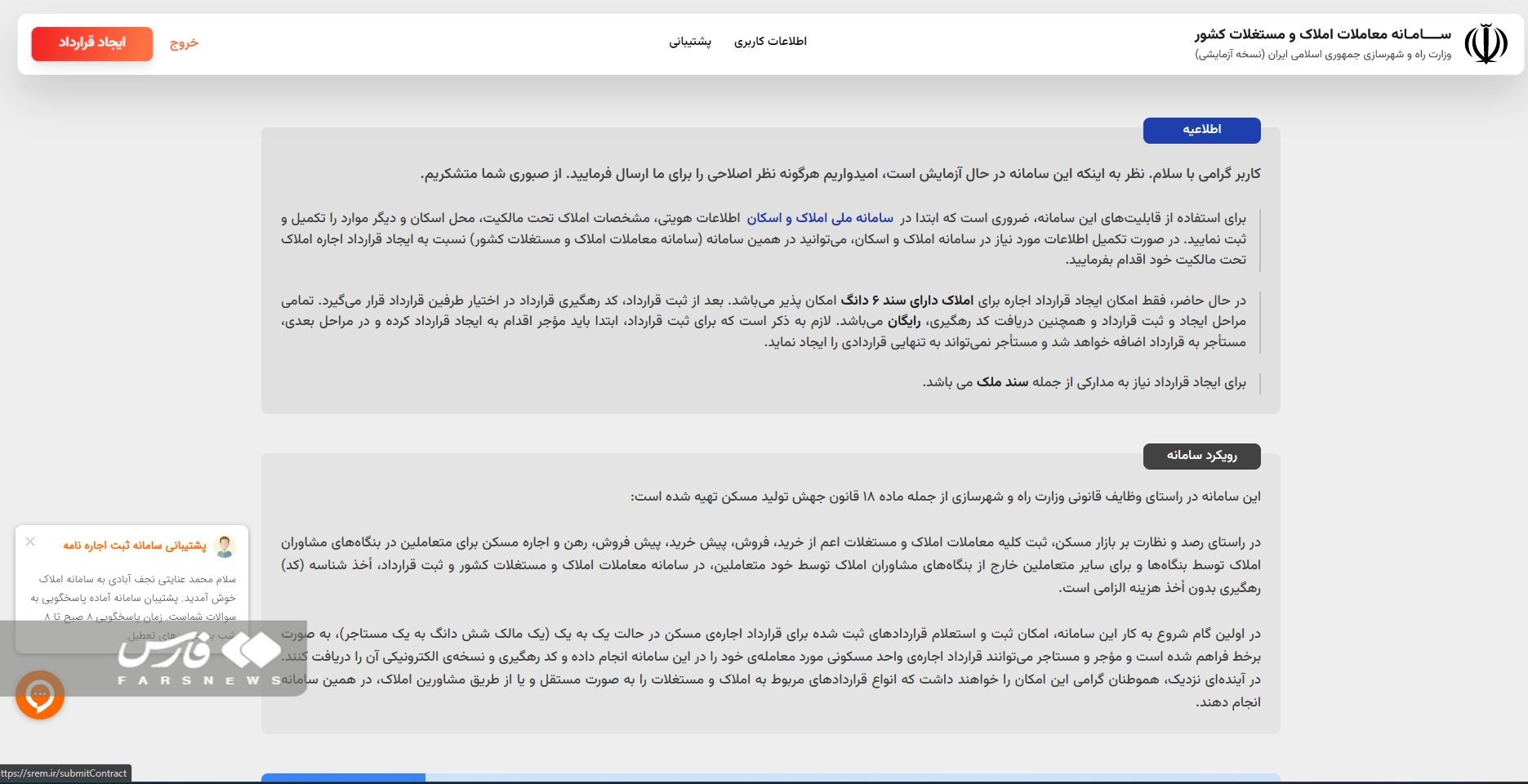Click the srem.ir/submitContract status bar URL
The height and width of the screenshot is (784, 1528).
pos(65,773)
